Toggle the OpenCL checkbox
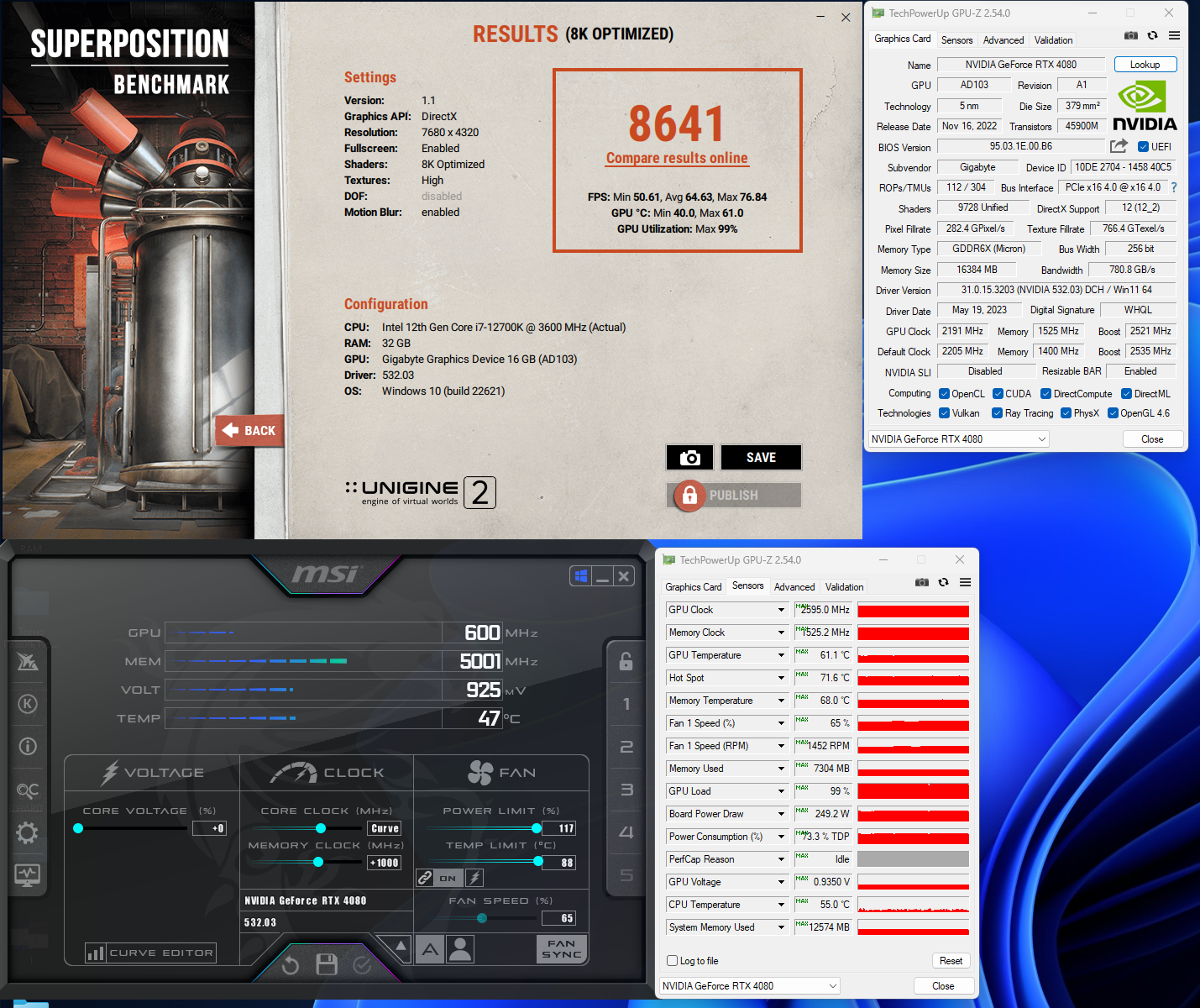This screenshot has height=1008, width=1200. tap(944, 394)
